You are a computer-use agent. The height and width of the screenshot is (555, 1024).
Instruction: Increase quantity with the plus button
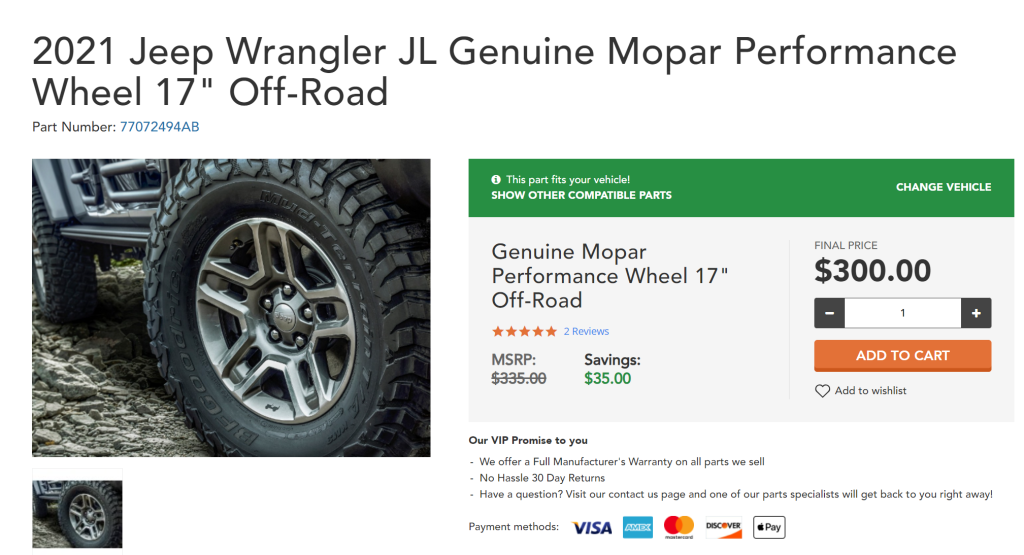click(x=976, y=313)
